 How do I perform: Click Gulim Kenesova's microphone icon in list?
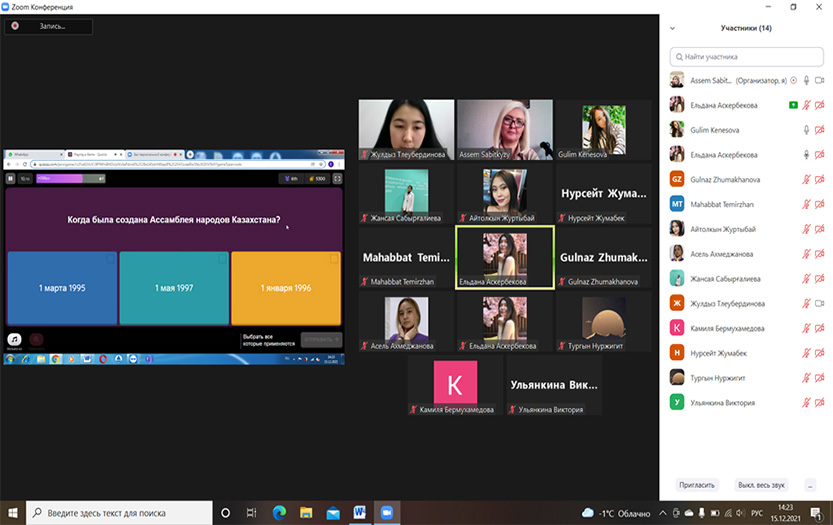pos(805,130)
